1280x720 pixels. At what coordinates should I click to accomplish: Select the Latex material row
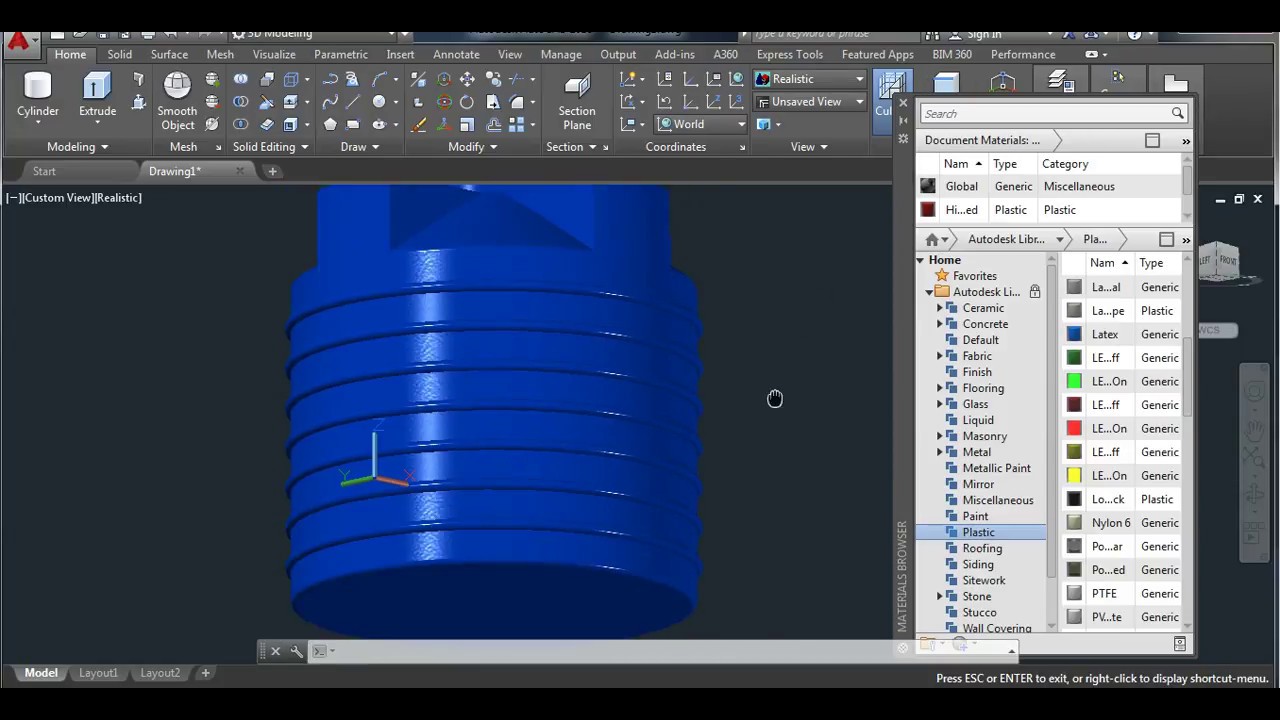tap(1122, 334)
